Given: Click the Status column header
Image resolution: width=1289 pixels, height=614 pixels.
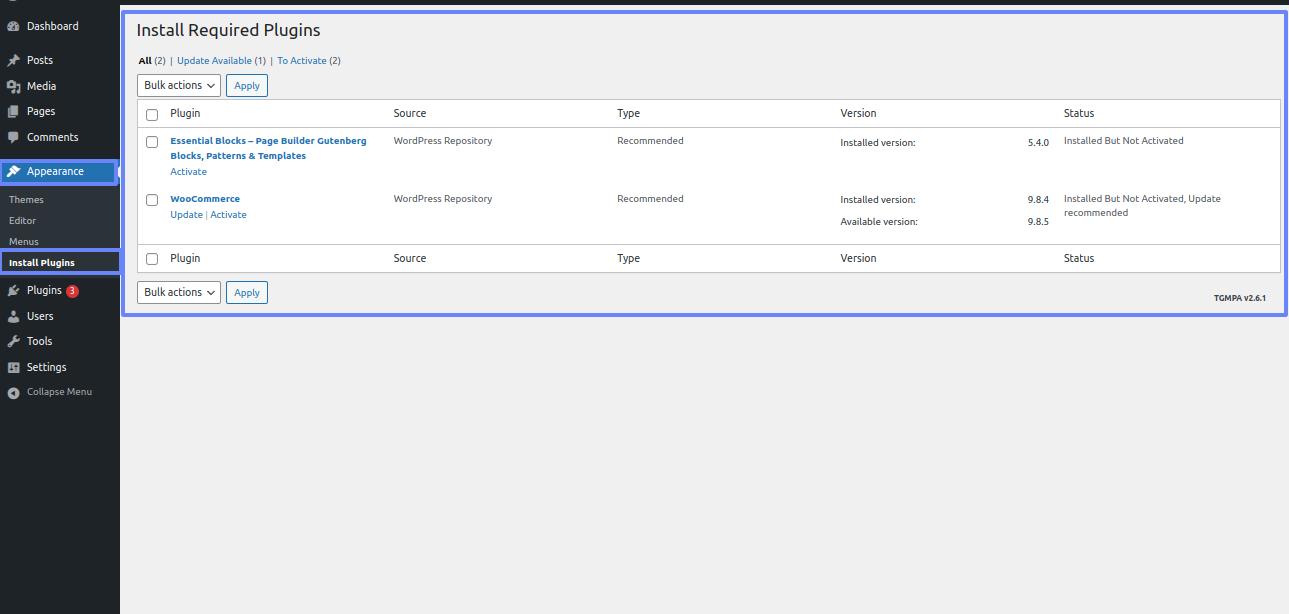Looking at the screenshot, I should 1079,114.
